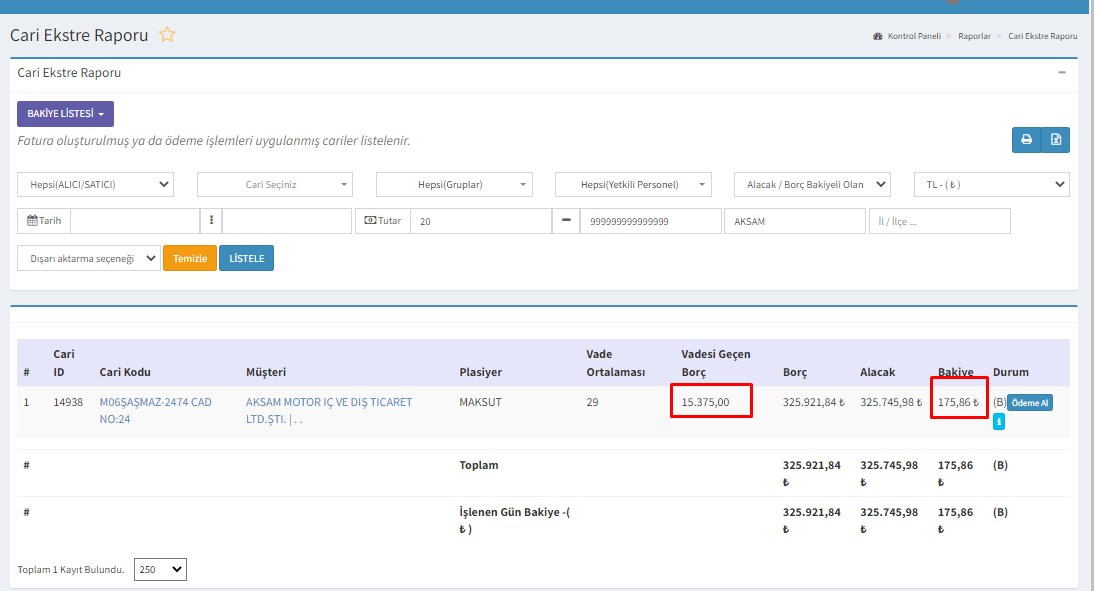Click the Raporlar breadcrumb link

click(x=974, y=36)
